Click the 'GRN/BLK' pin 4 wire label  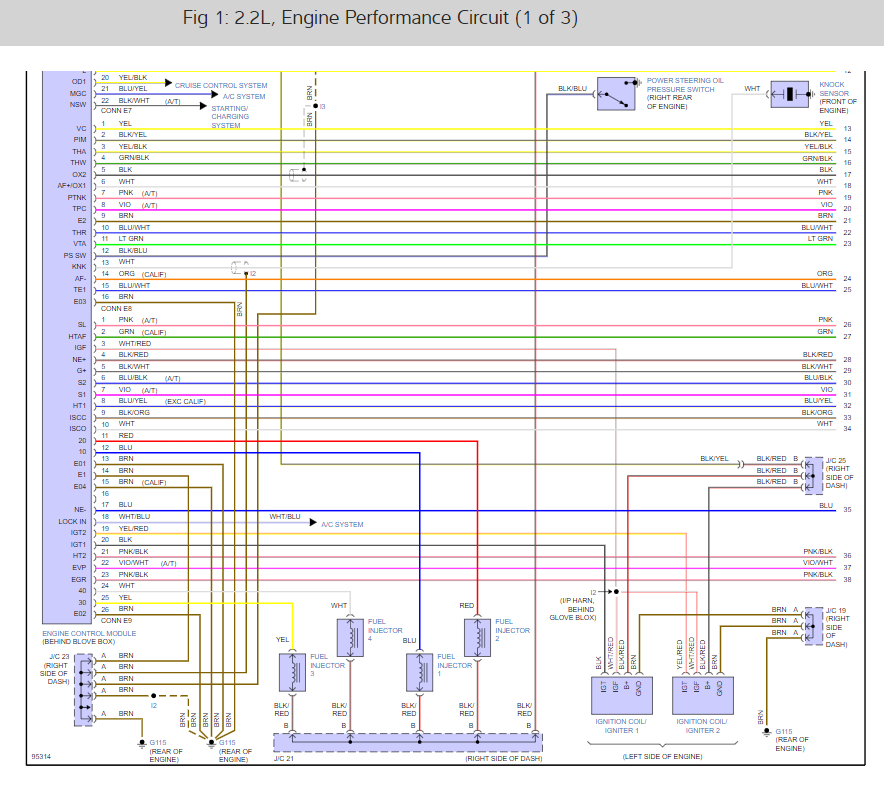[x=134, y=157]
